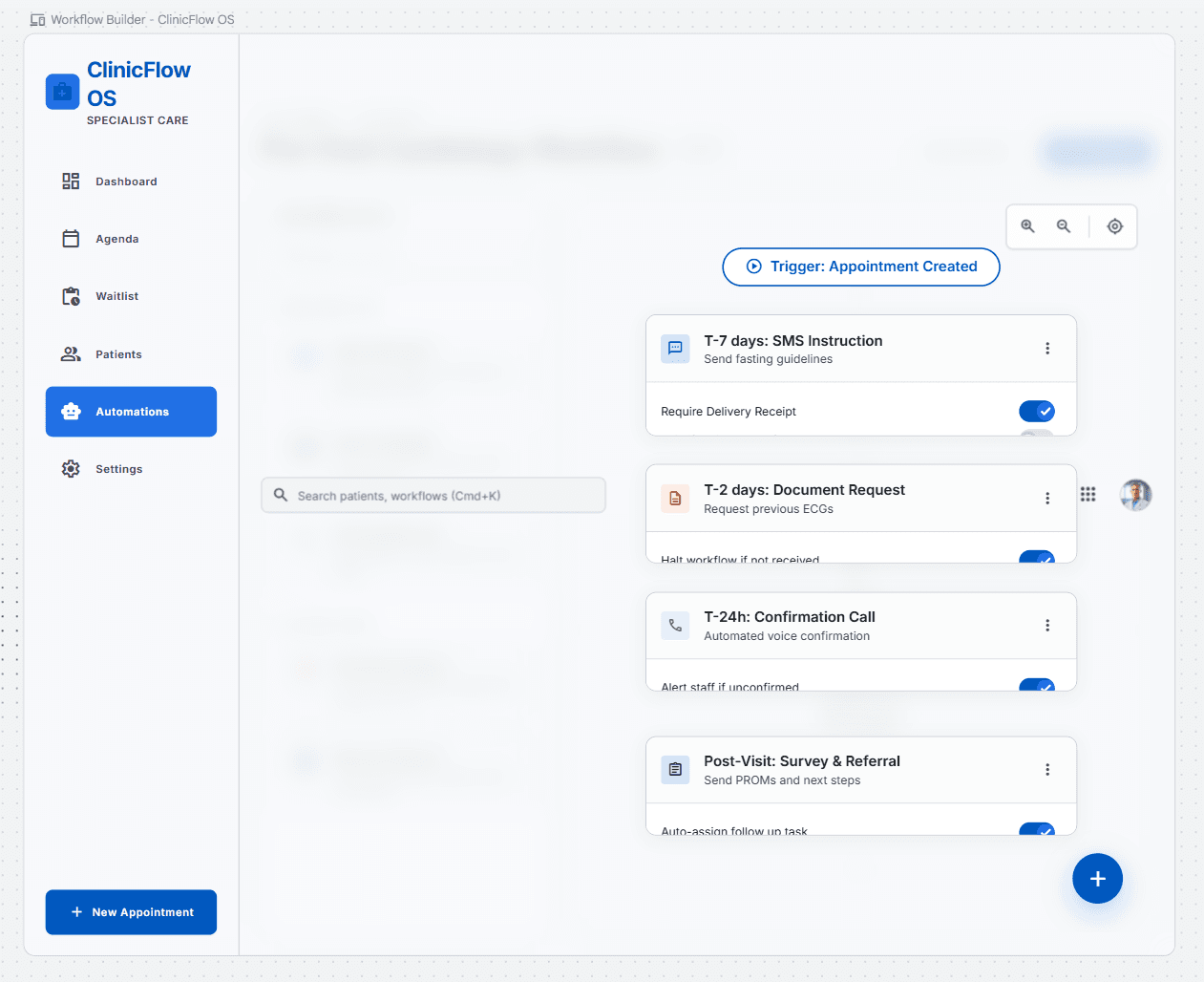Zoom out of the workflow canvas
The image size is (1204, 982).
1064,226
